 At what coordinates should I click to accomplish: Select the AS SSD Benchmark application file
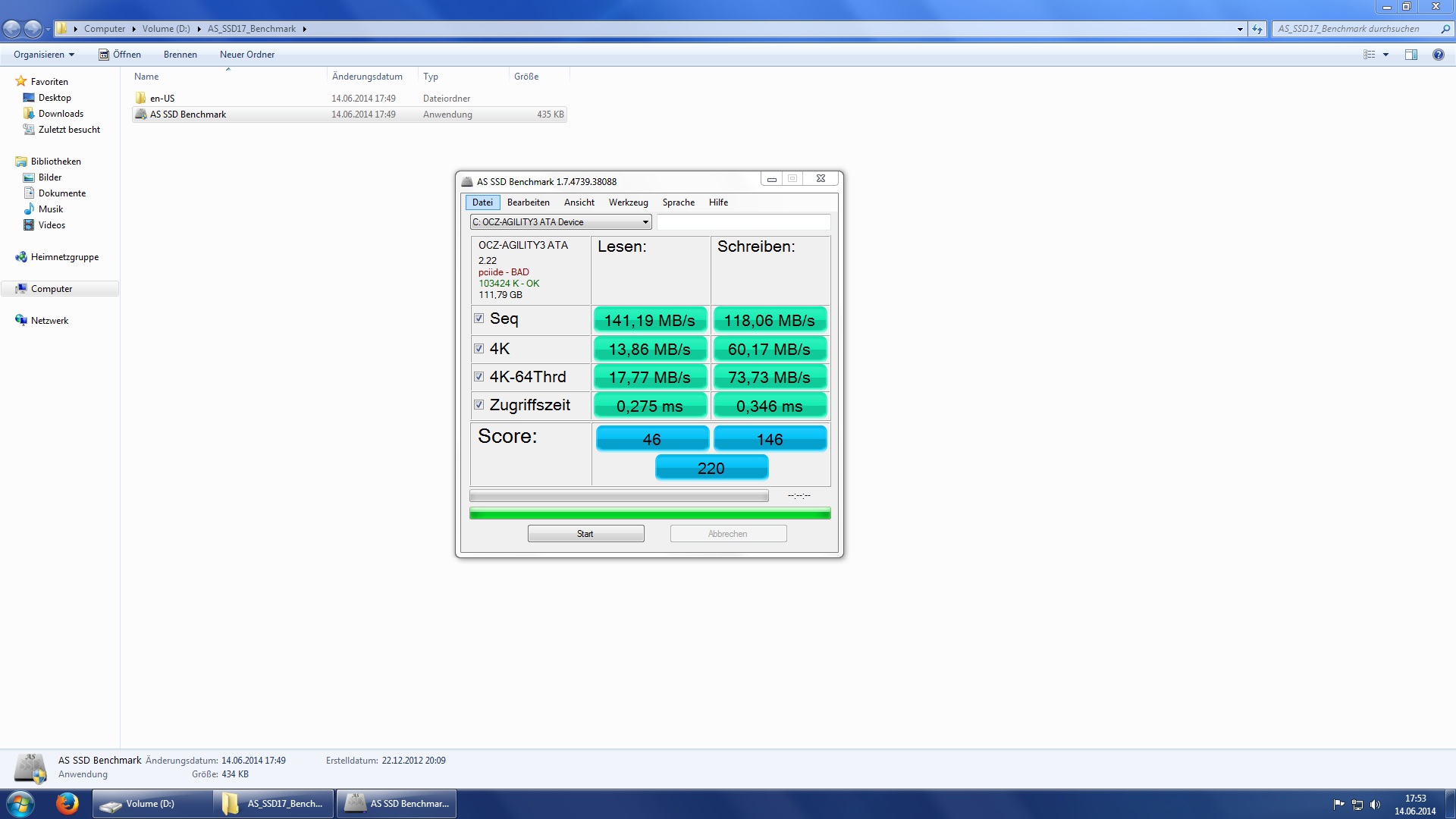point(188,115)
